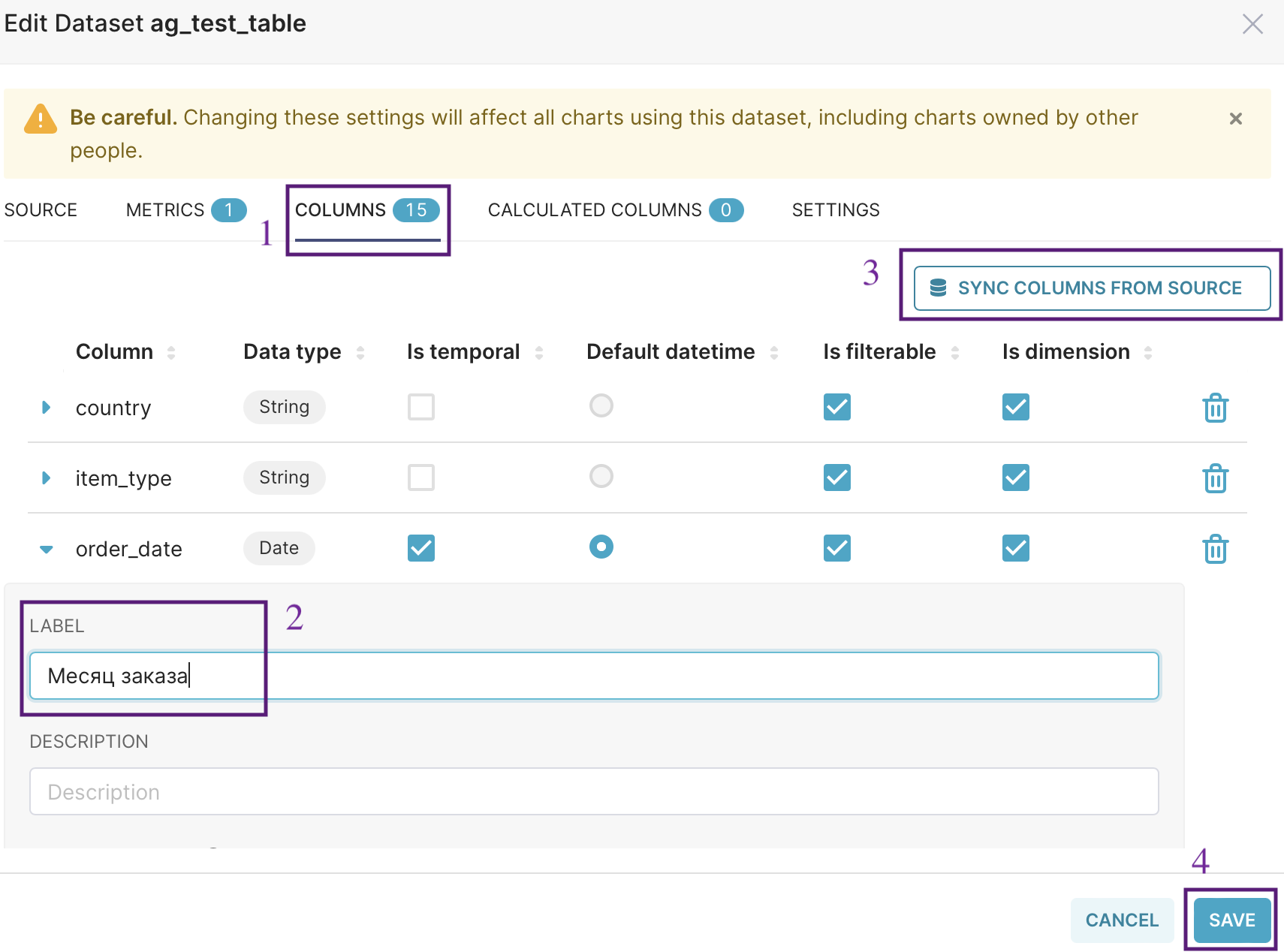Select country as default datetime
This screenshot has width=1284, height=952.
tap(601, 406)
